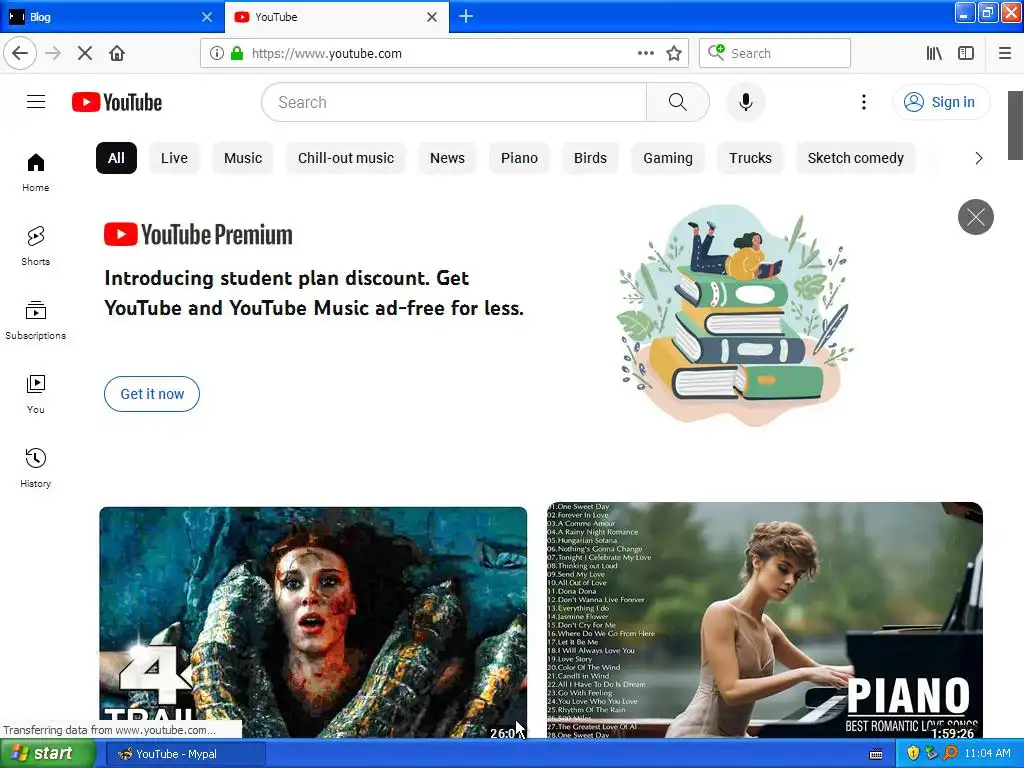The image size is (1024, 768).
Task: Click the magnifier search button on YouTube
Action: pos(677,102)
